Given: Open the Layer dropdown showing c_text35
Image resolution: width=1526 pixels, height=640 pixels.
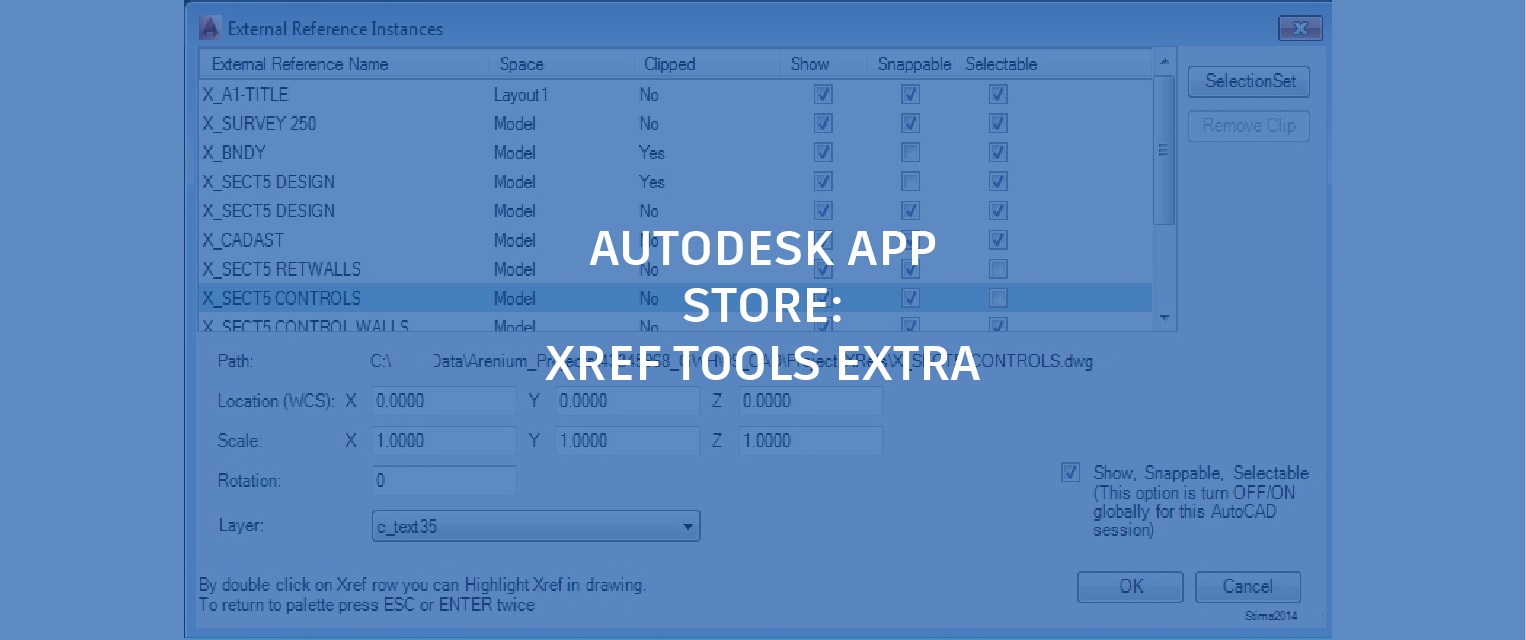Looking at the screenshot, I should (536, 526).
